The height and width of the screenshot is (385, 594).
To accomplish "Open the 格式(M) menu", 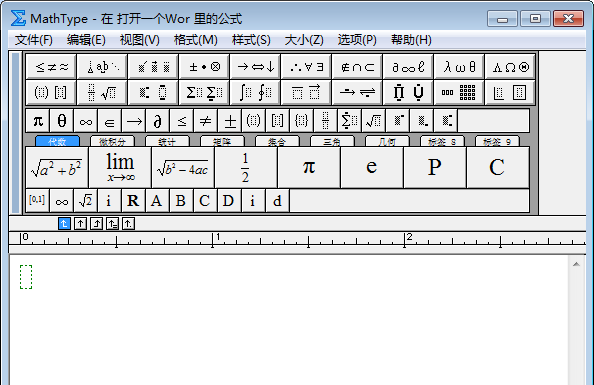I will pos(195,39).
